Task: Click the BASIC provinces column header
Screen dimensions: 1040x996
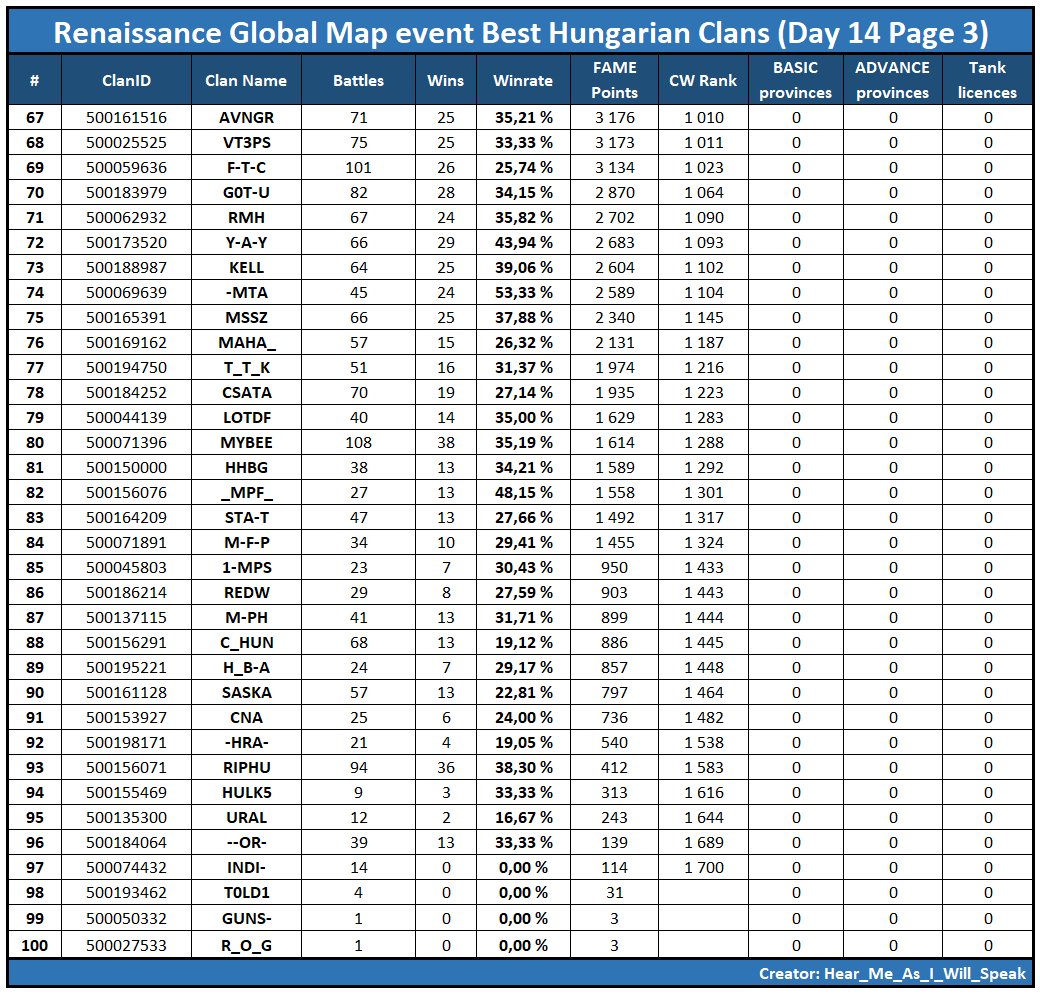Action: click(x=796, y=80)
